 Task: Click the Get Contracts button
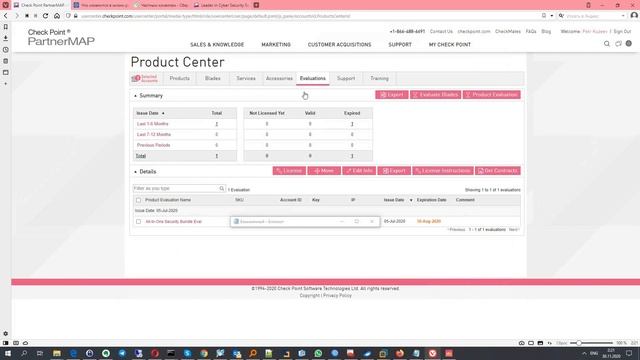pyautogui.click(x=498, y=171)
